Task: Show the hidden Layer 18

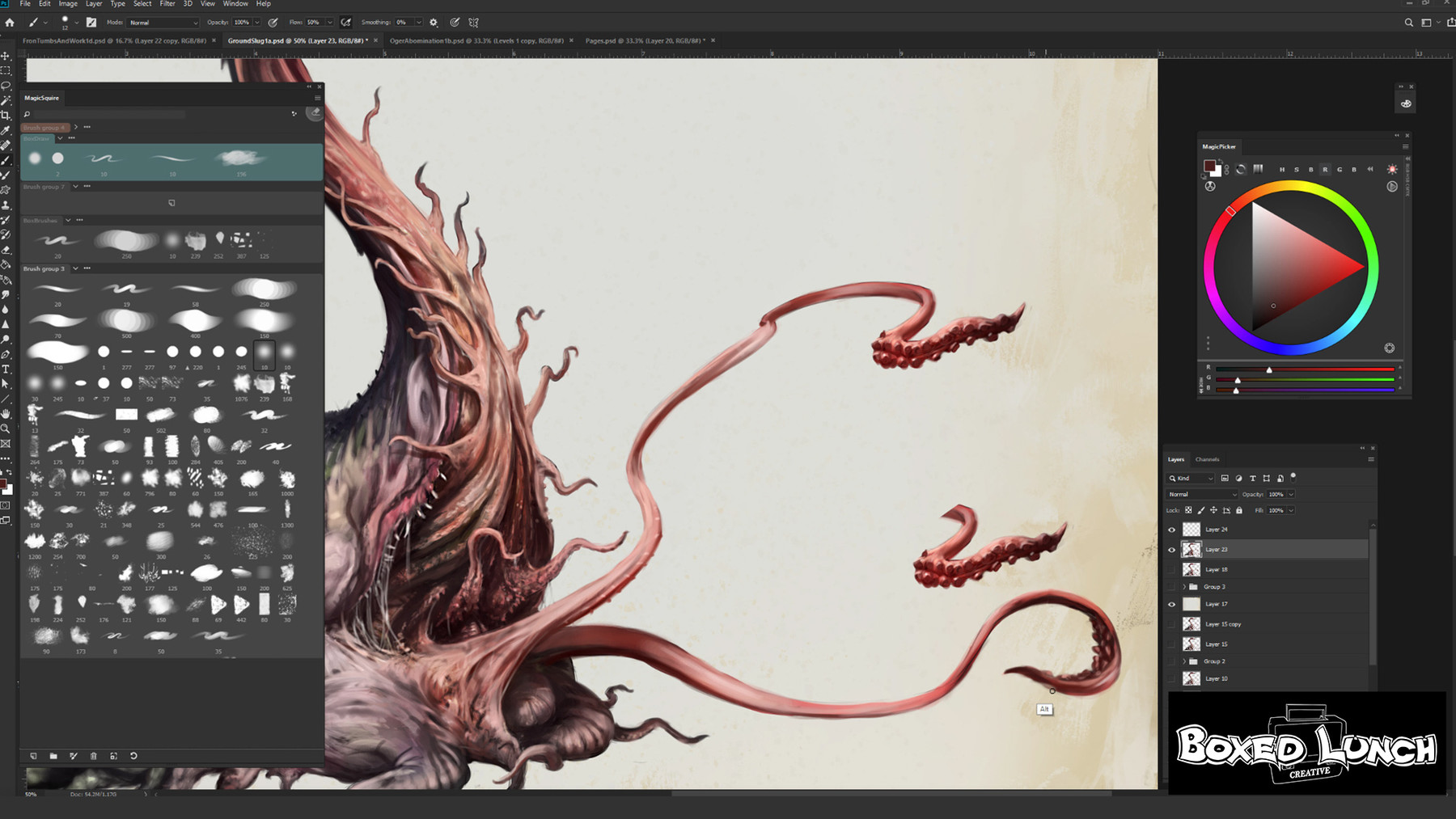Action: coord(1172,569)
